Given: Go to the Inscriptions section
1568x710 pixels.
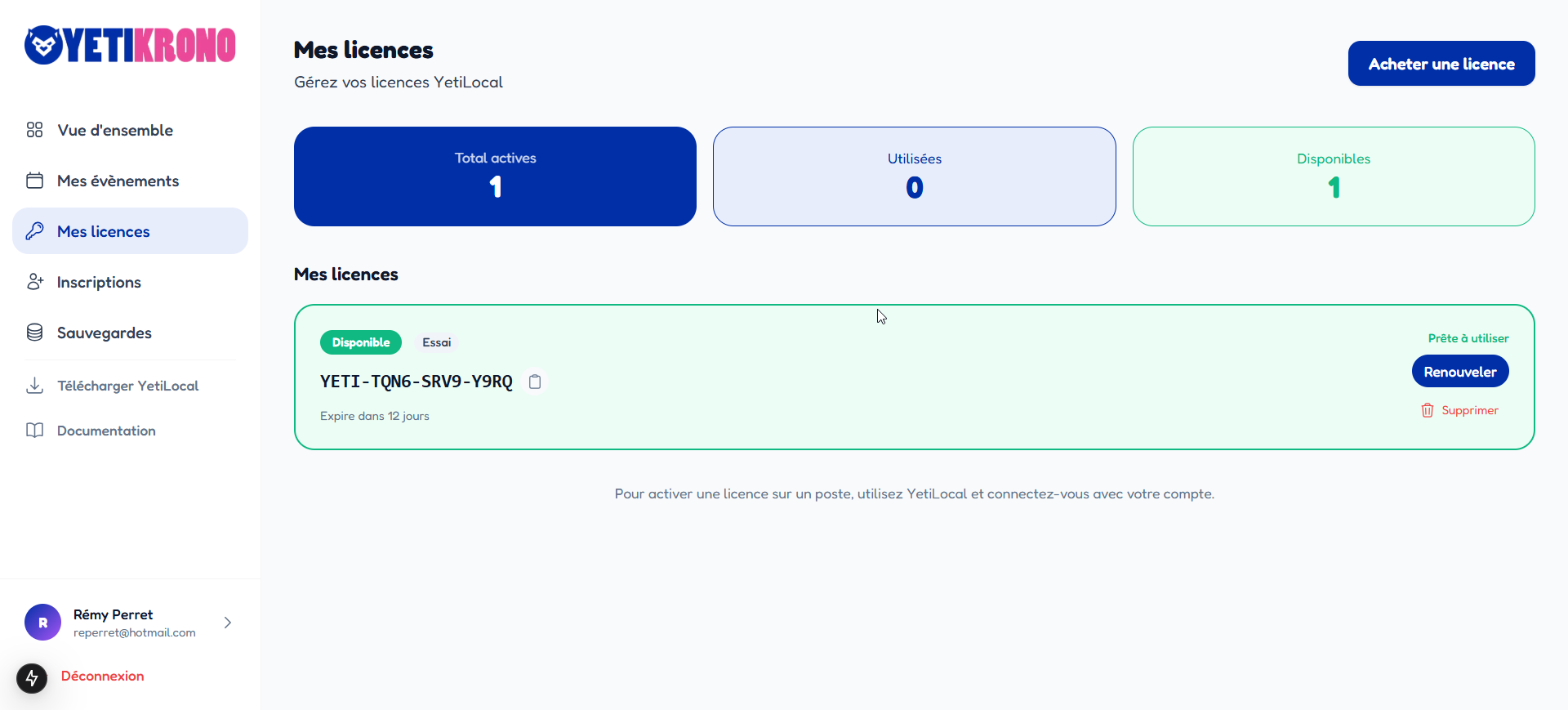Looking at the screenshot, I should 99,282.
